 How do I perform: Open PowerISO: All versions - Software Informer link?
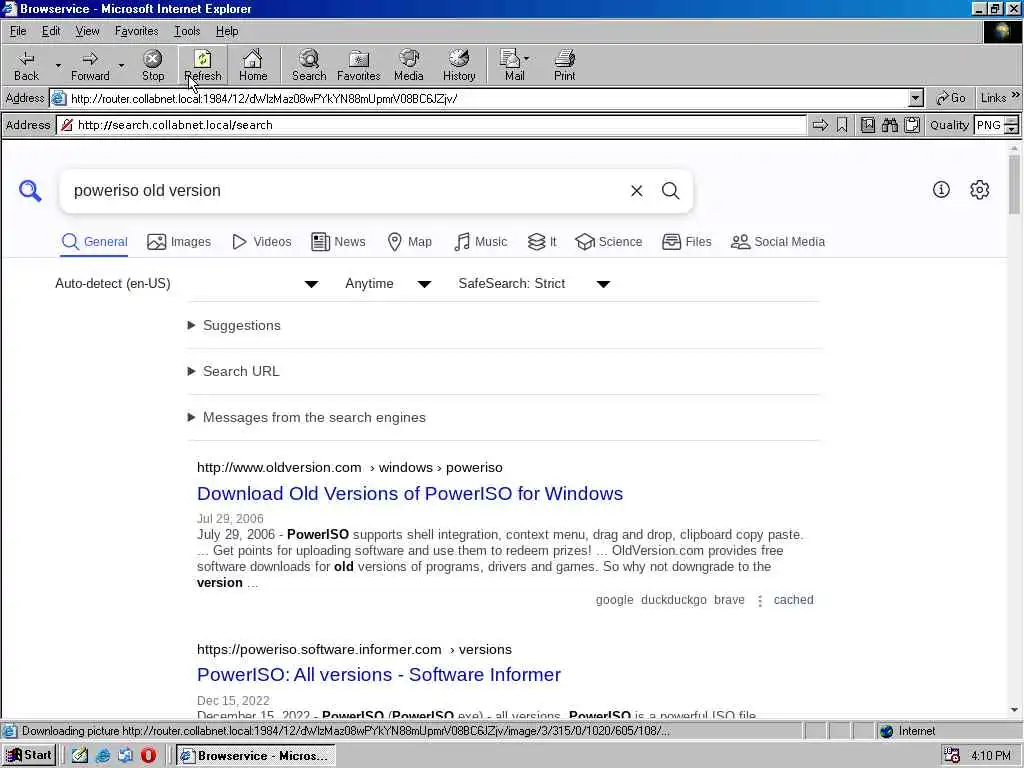coord(379,674)
